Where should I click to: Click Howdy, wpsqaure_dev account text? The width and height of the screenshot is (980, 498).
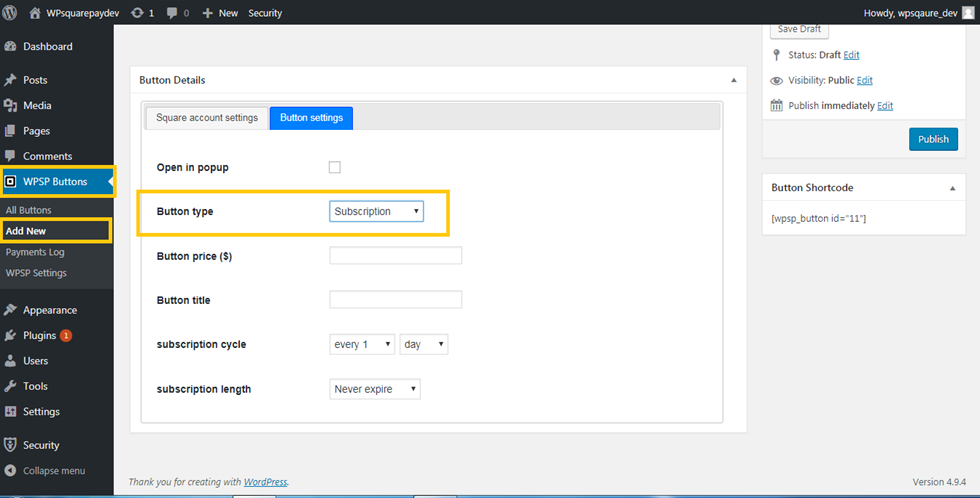pos(910,13)
